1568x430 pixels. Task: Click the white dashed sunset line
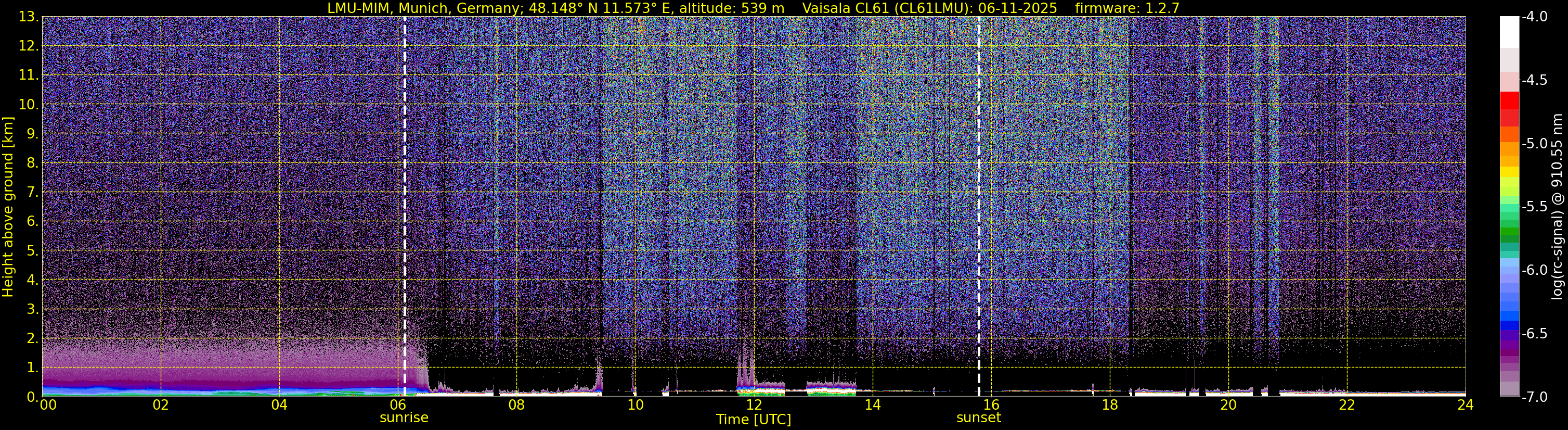979,206
